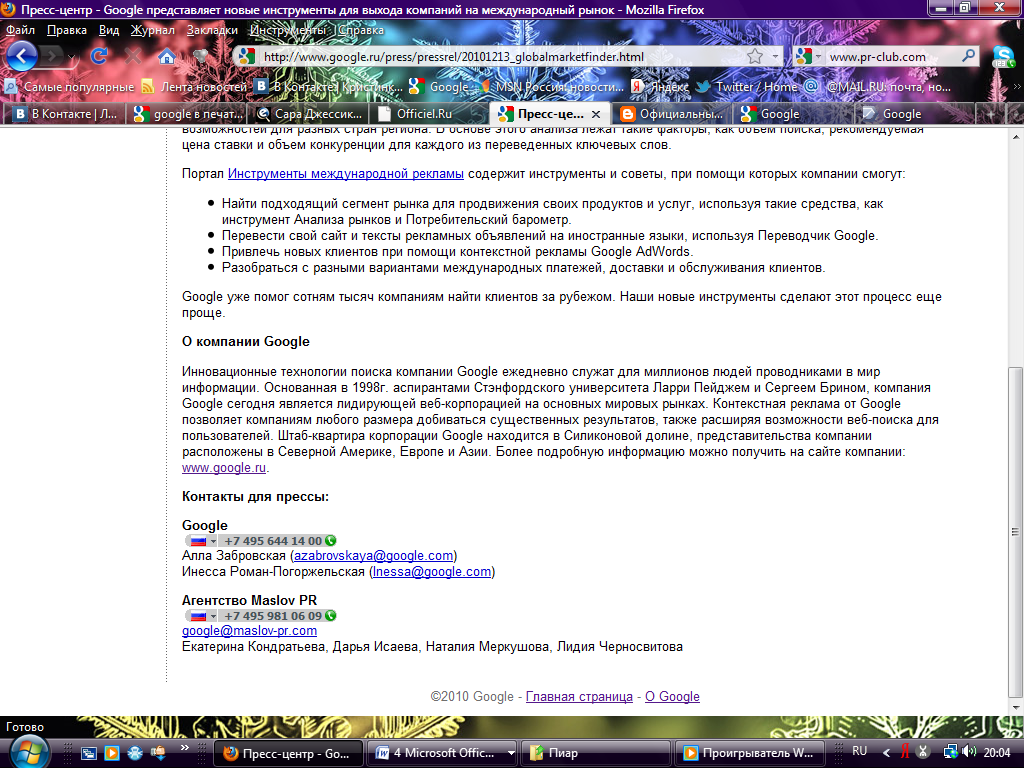This screenshot has width=1024, height=768.
Task: Open the Проигрыватель W... taskbar button
Action: (750, 753)
